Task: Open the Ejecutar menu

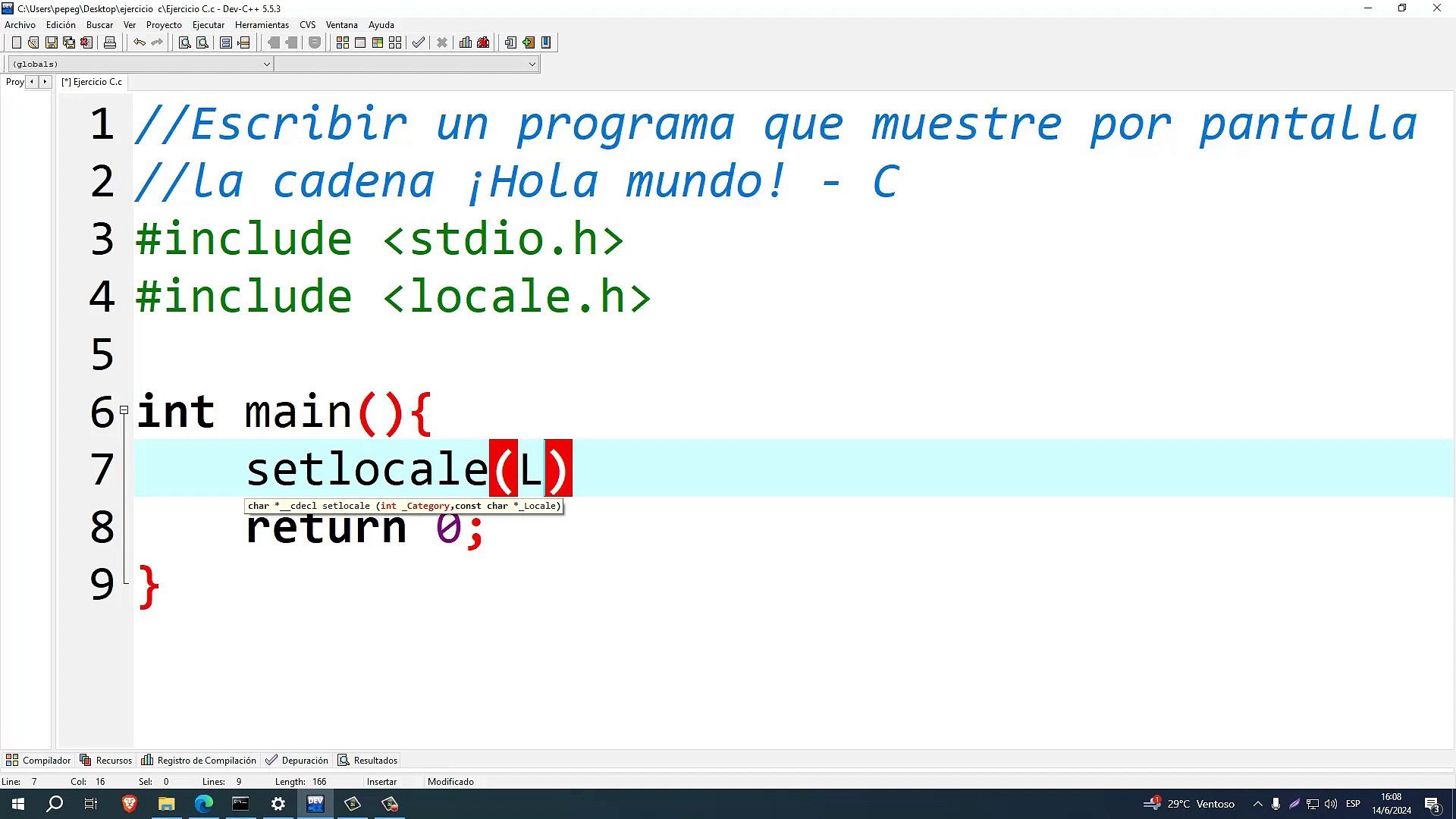Action: [x=208, y=25]
